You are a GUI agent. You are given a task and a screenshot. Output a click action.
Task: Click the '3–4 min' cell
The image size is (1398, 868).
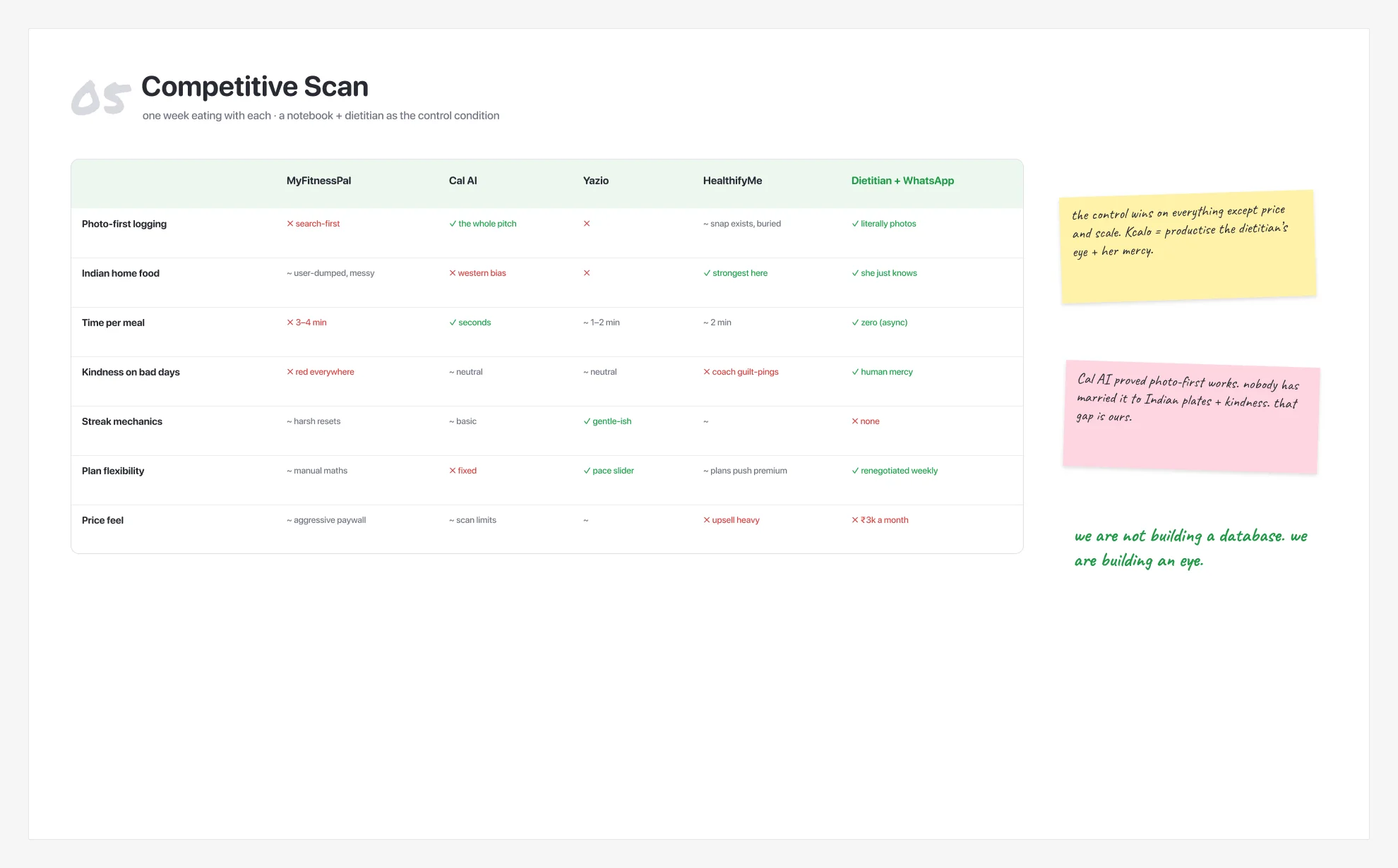306,323
